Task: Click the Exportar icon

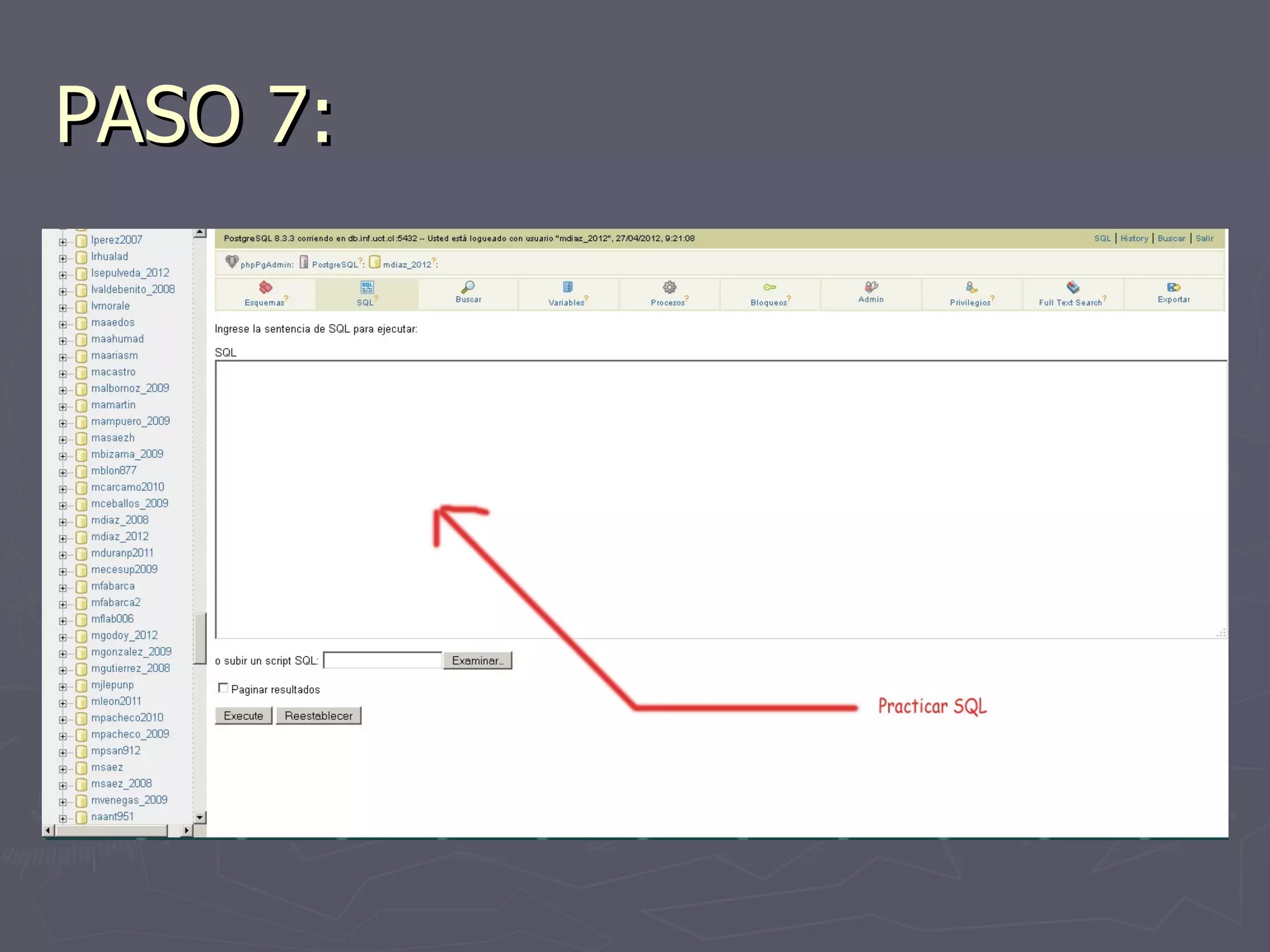Action: 1173,287
